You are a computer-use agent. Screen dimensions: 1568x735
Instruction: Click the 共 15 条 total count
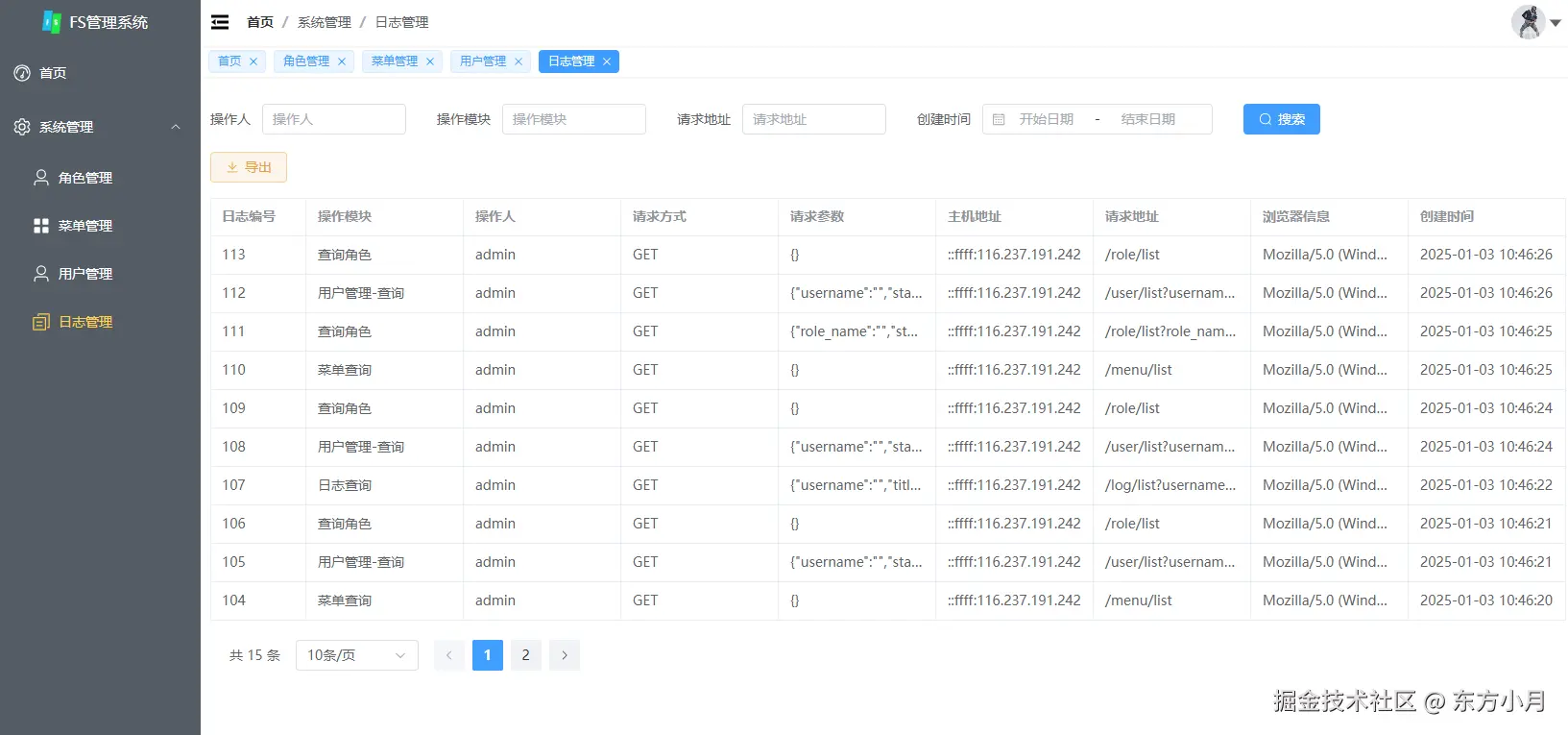pyautogui.click(x=254, y=655)
